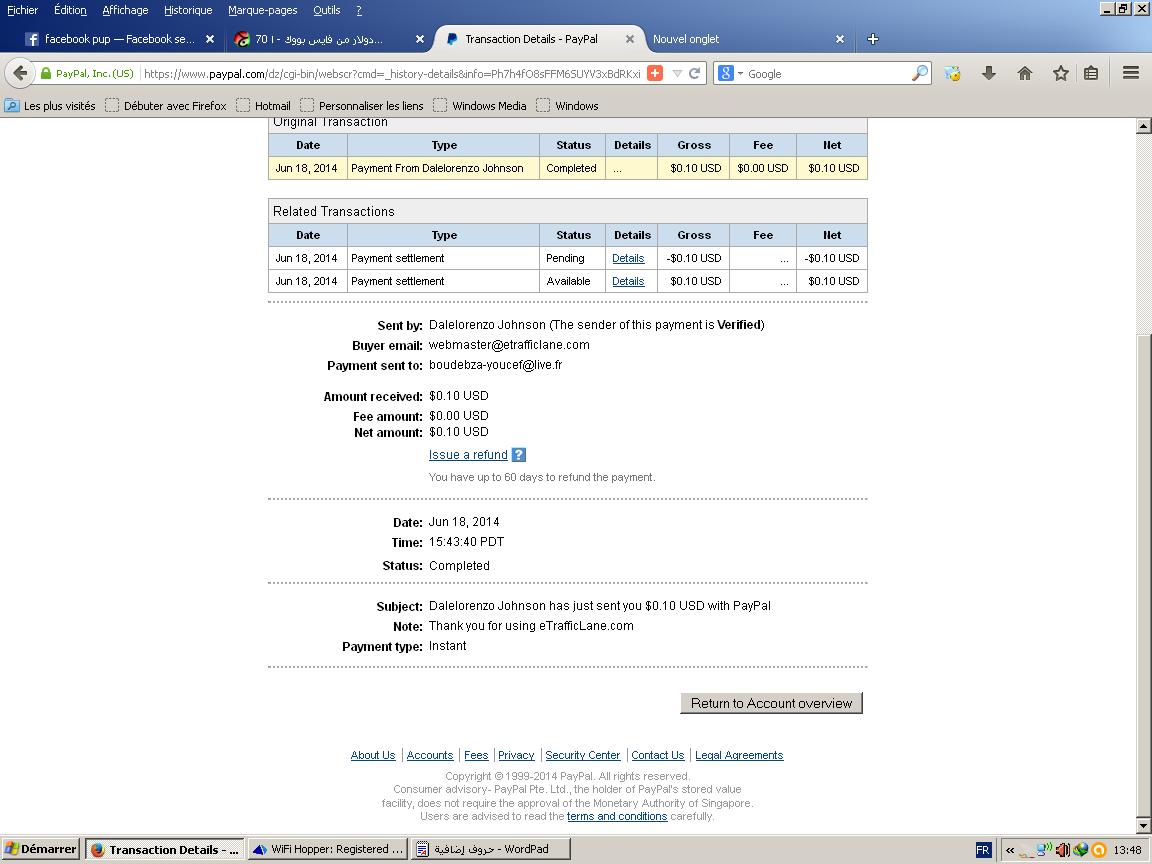This screenshot has height=864, width=1152.
Task: Open the Privacy footer link
Action: 516,755
